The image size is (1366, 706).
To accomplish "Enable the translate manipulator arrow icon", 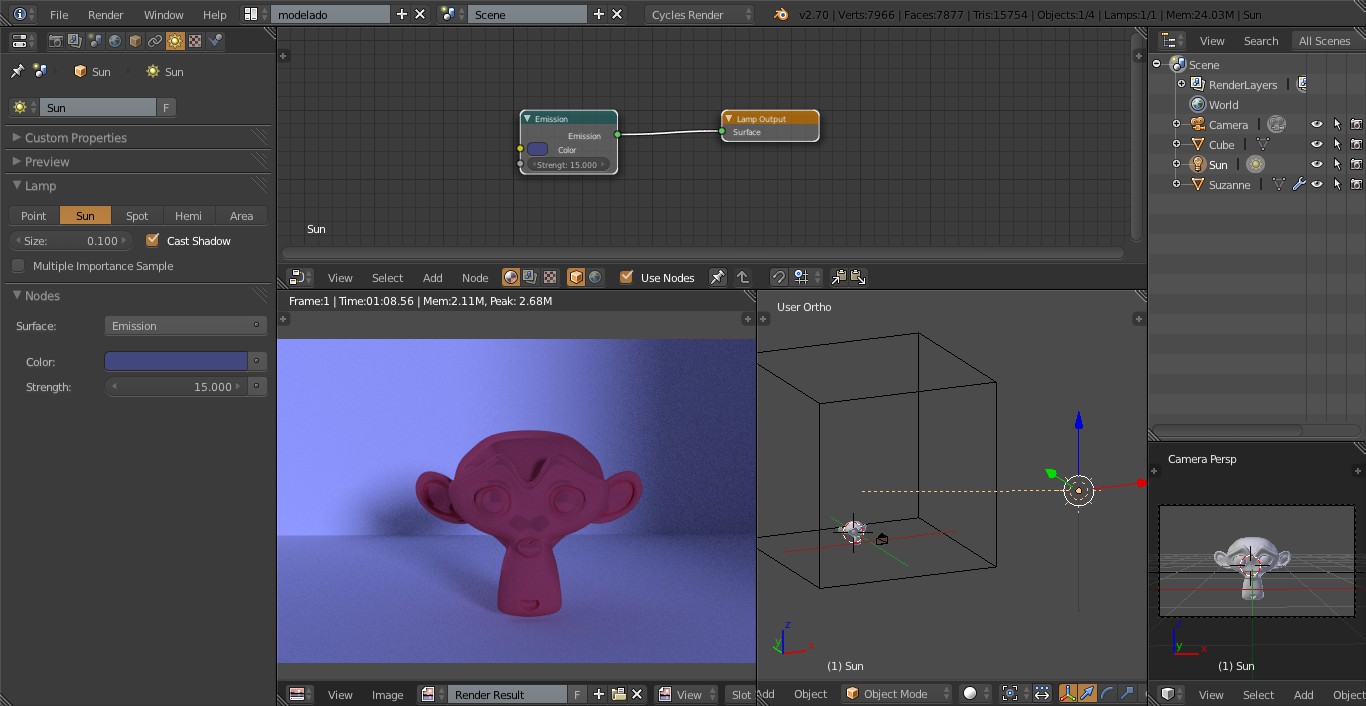I will (1087, 693).
